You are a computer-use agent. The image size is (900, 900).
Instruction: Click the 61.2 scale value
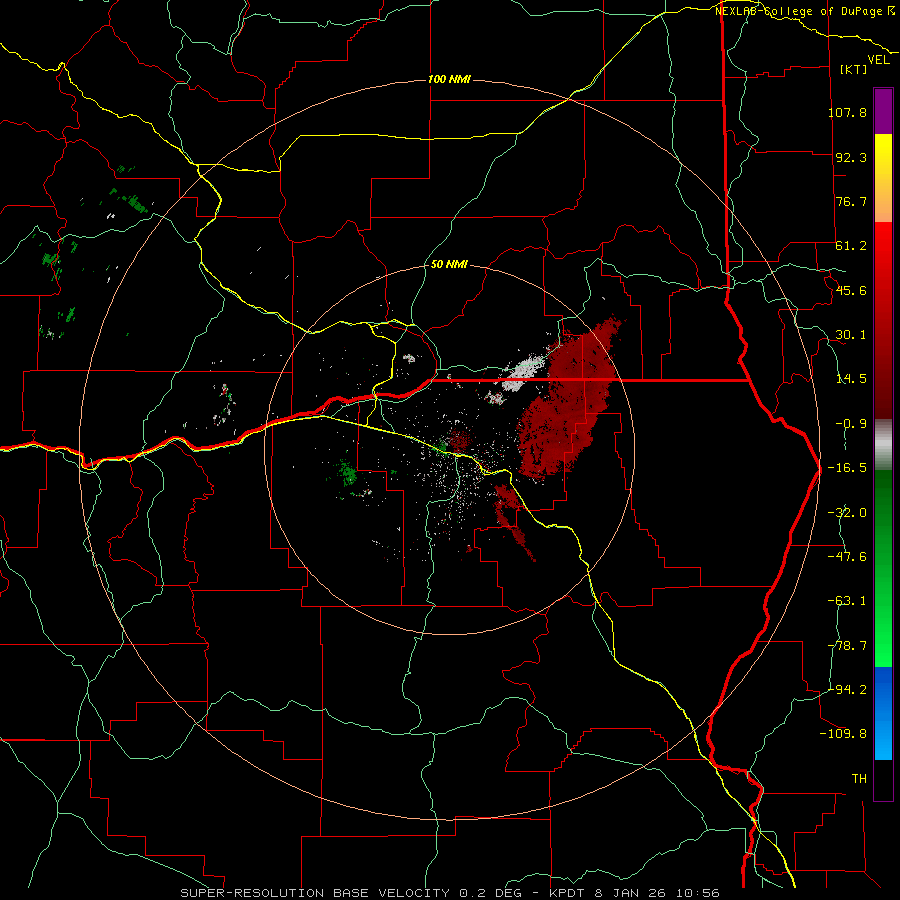(x=851, y=246)
